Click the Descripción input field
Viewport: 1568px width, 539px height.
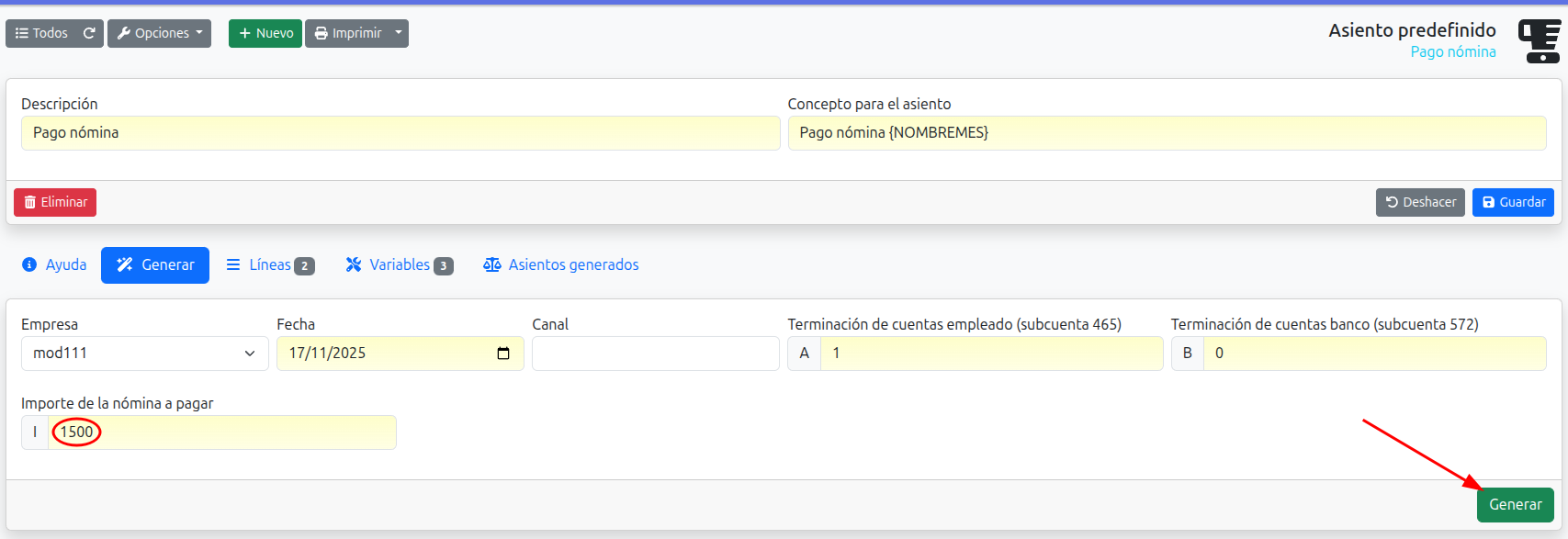(400, 133)
